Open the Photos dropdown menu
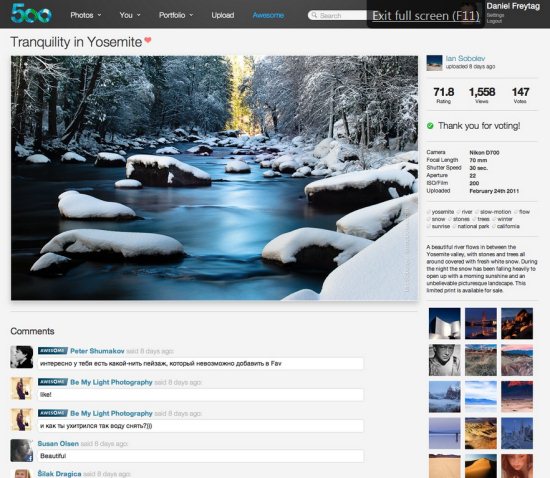 click(86, 15)
